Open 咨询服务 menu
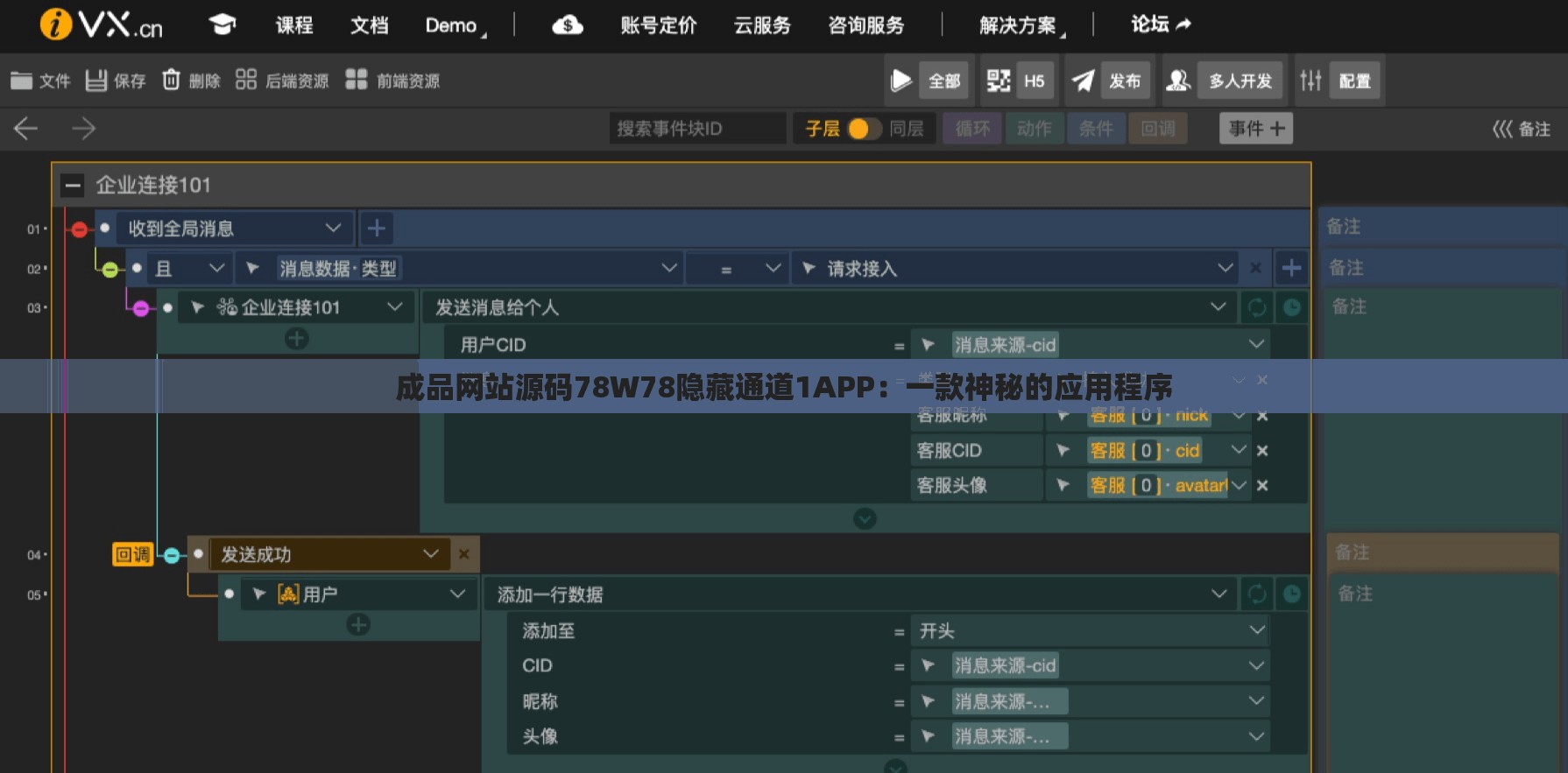1568x773 pixels. click(x=866, y=25)
